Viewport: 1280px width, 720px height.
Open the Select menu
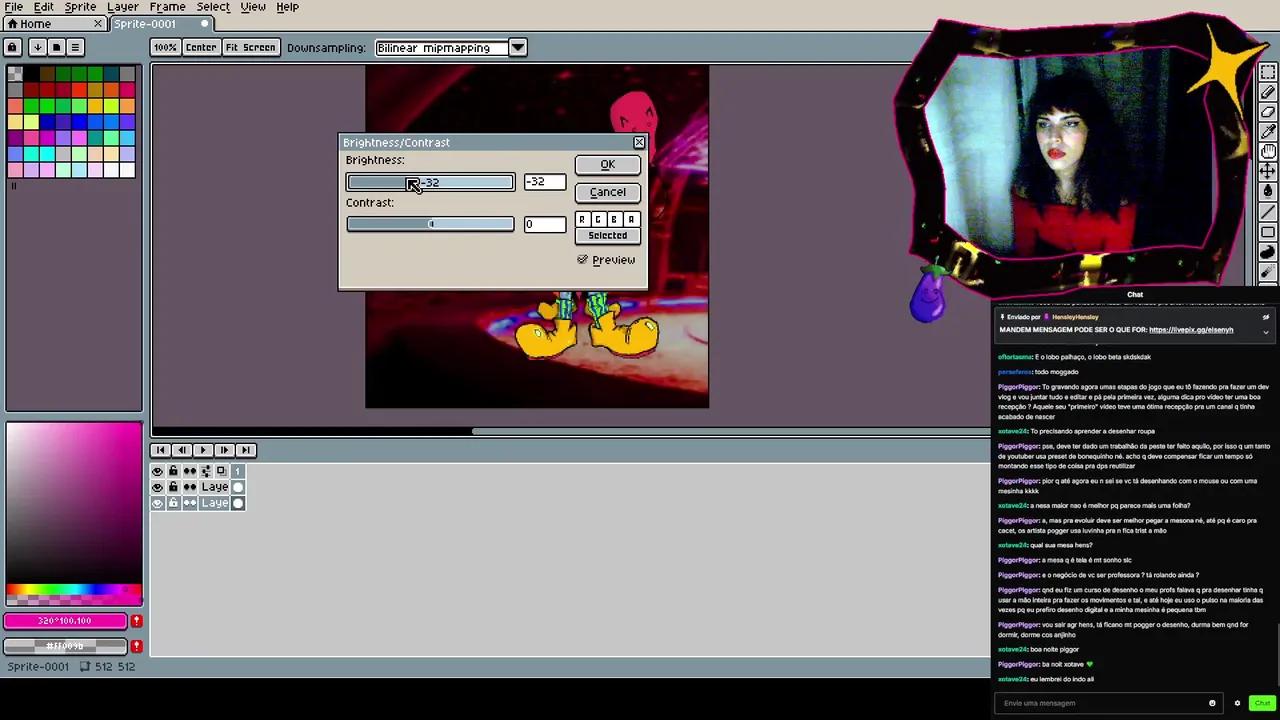213,7
